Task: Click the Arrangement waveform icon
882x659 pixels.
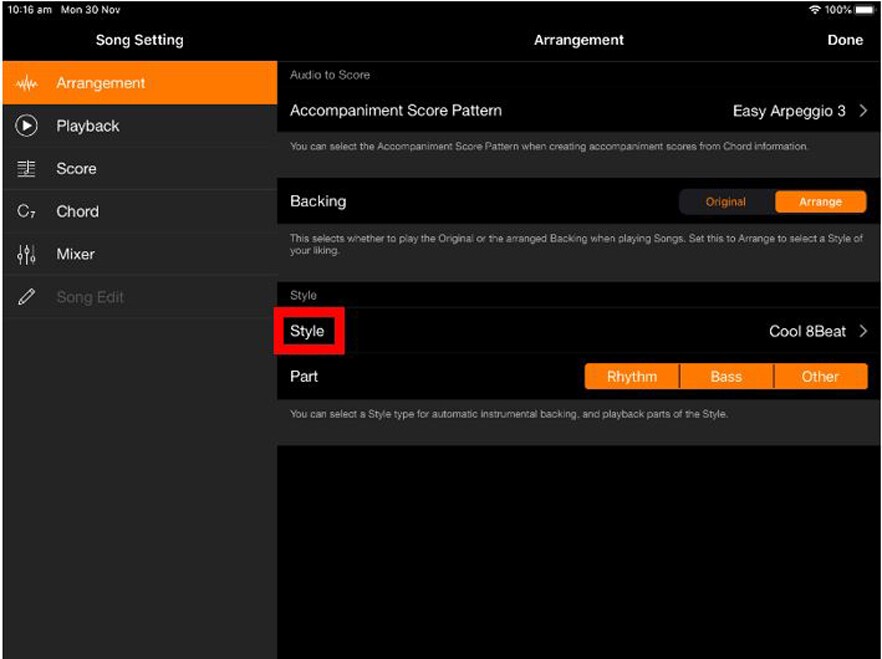Action: (27, 84)
